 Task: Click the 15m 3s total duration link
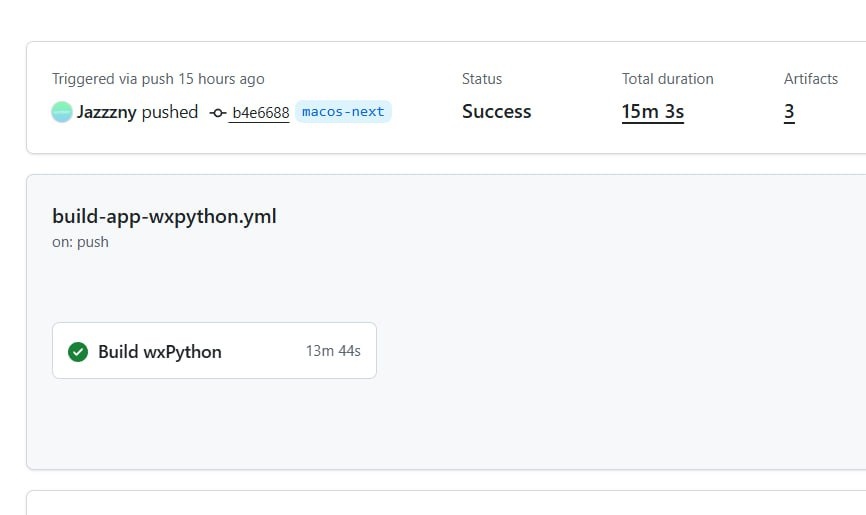click(652, 112)
